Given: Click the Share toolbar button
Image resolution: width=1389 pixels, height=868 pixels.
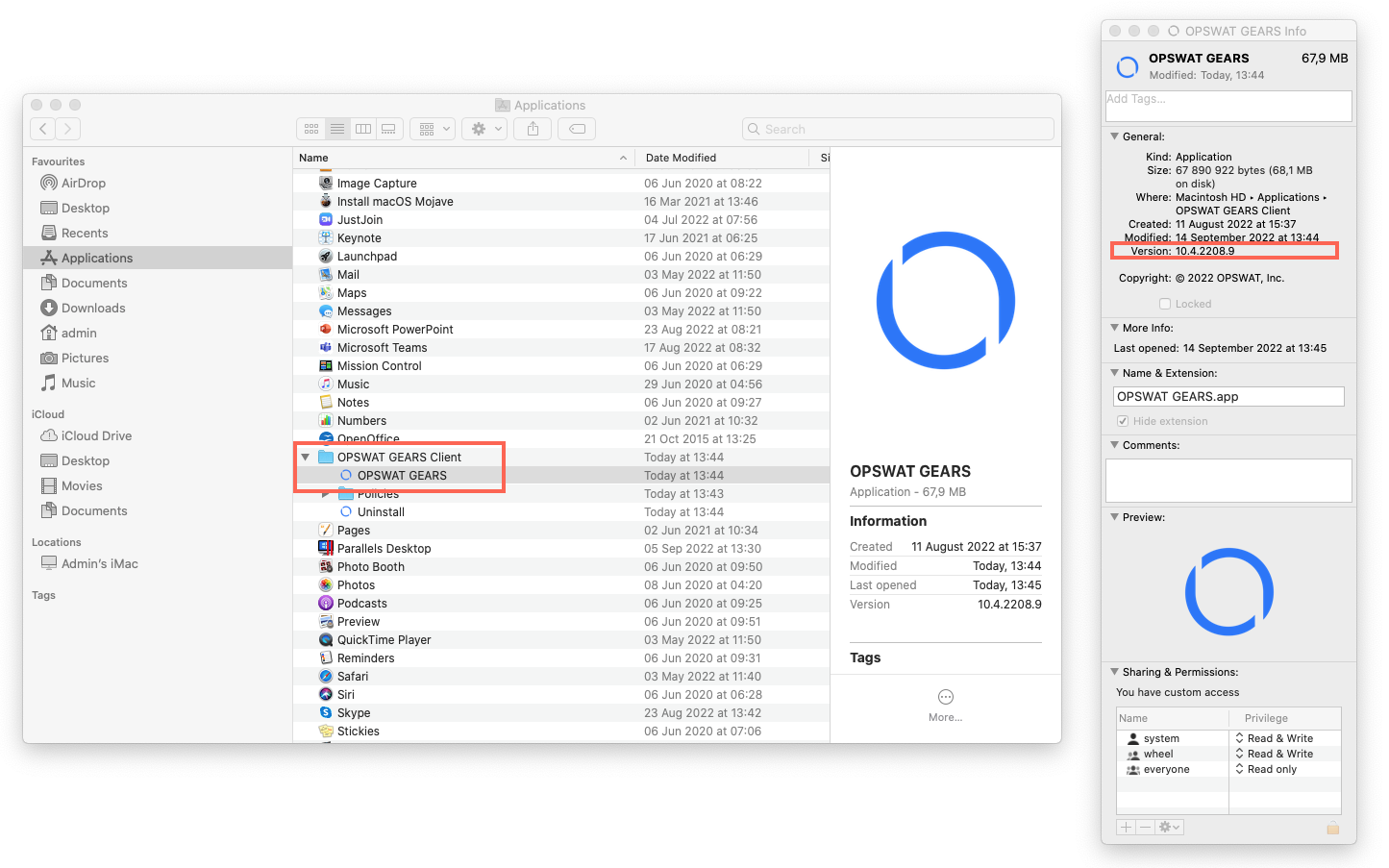Looking at the screenshot, I should click(x=533, y=129).
